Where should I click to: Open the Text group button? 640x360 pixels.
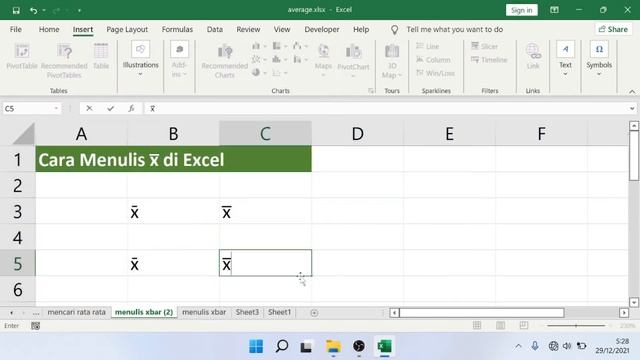pyautogui.click(x=565, y=60)
